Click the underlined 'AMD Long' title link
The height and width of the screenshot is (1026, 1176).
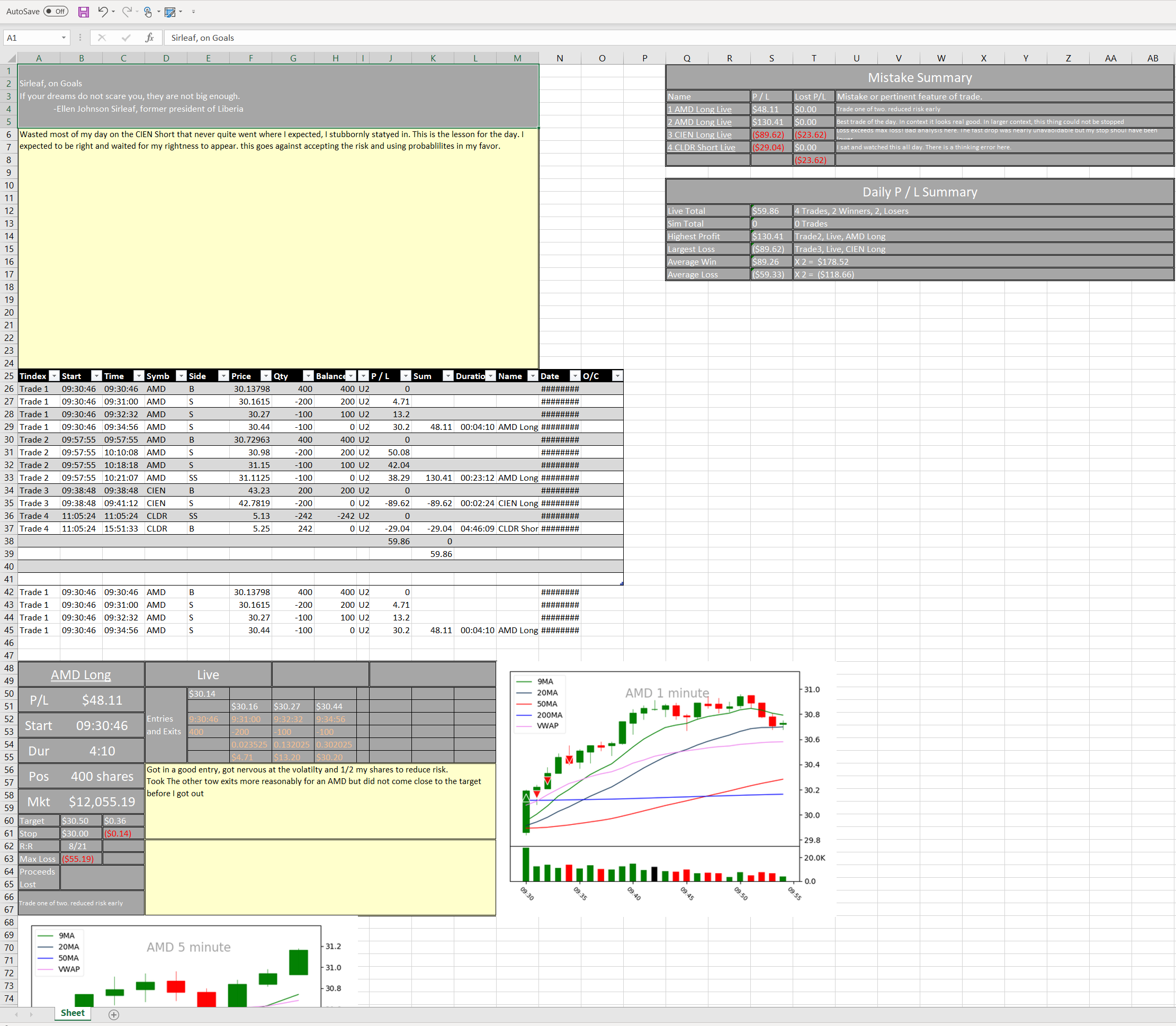tap(80, 675)
